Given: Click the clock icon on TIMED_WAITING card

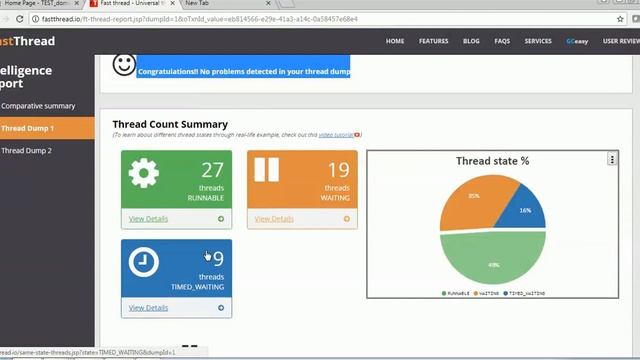Looking at the screenshot, I should click(x=144, y=262).
